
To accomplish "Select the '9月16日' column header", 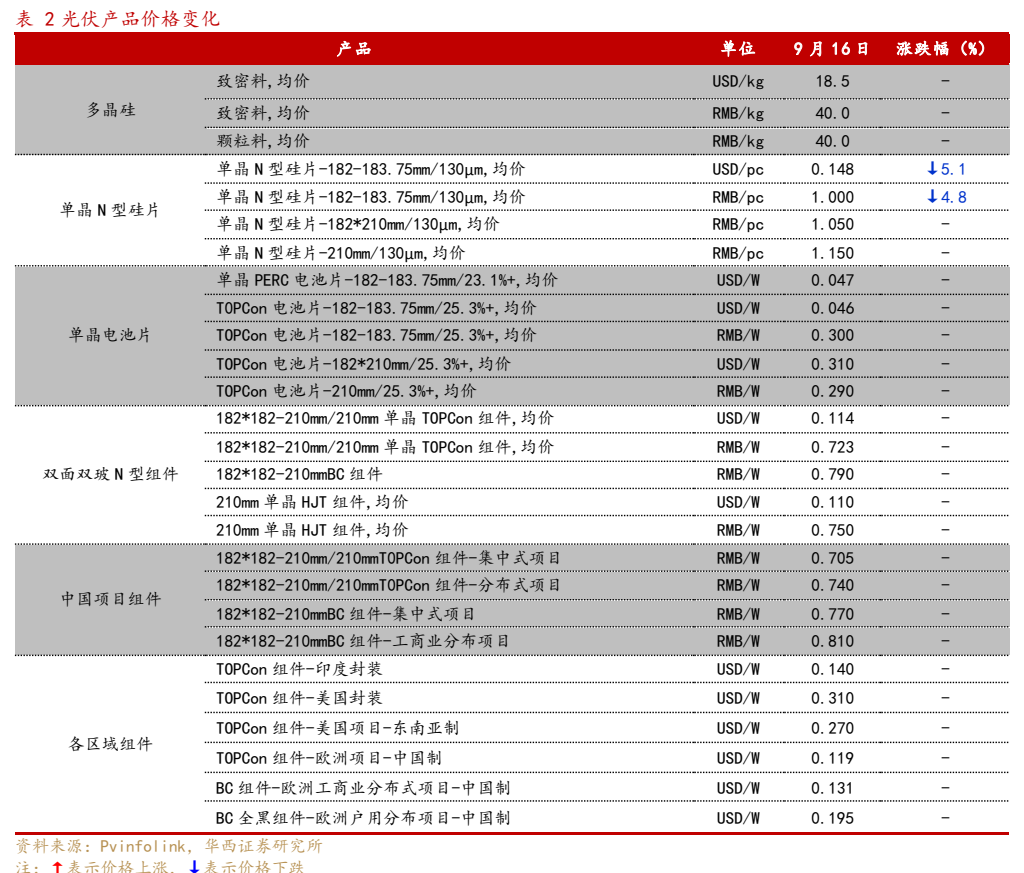I will click(x=831, y=48).
